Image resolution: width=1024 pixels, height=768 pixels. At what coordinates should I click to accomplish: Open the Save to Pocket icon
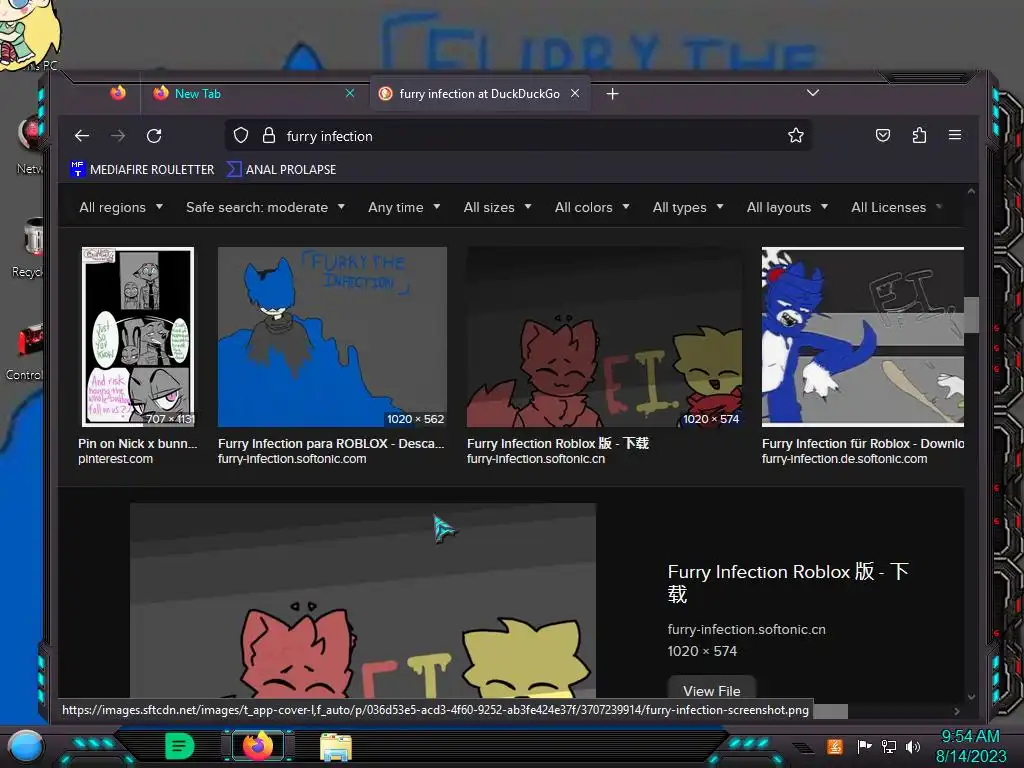tap(883, 135)
